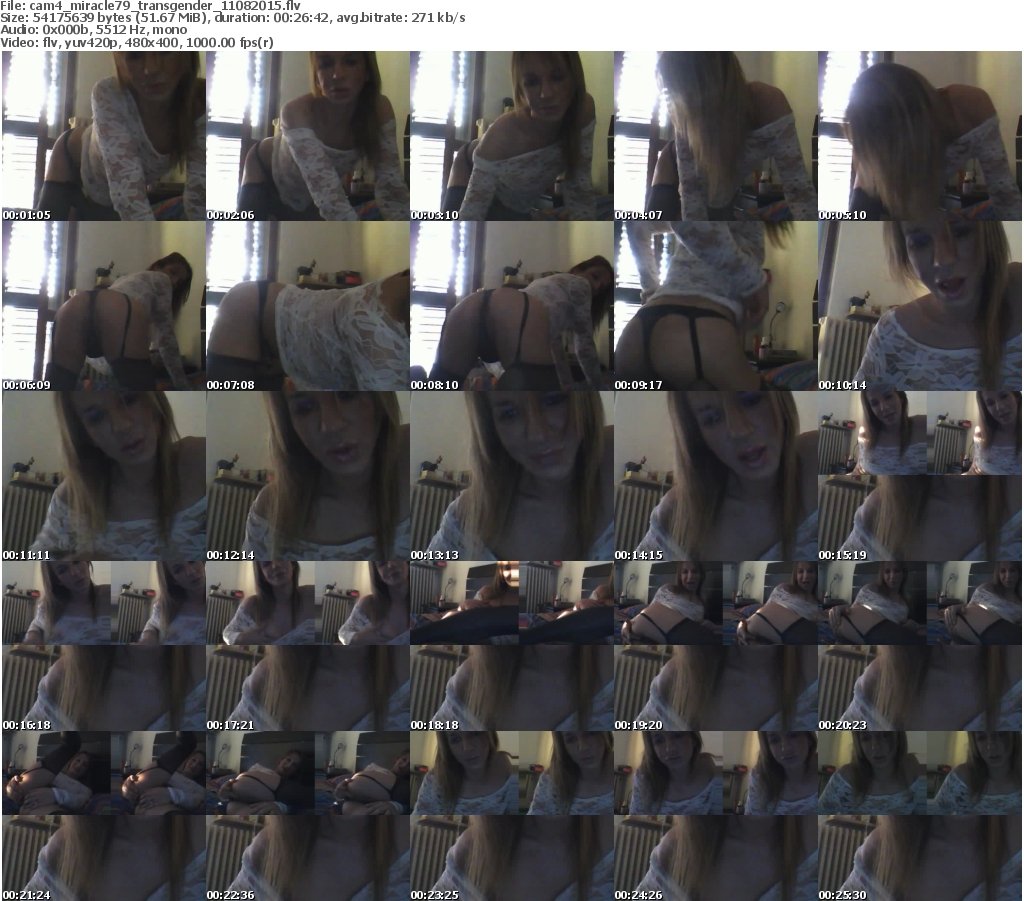
Task: Open the thumbnail stamped 00:09:17
Action: point(716,306)
